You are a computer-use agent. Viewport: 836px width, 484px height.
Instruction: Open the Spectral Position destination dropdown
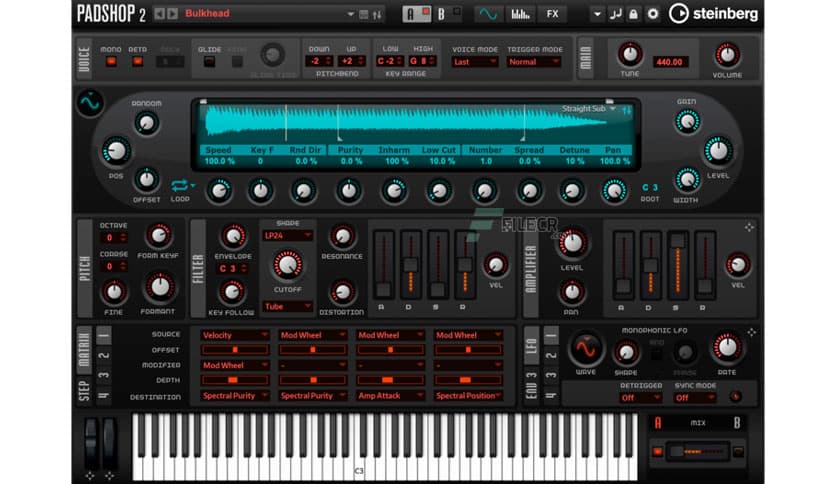click(468, 396)
